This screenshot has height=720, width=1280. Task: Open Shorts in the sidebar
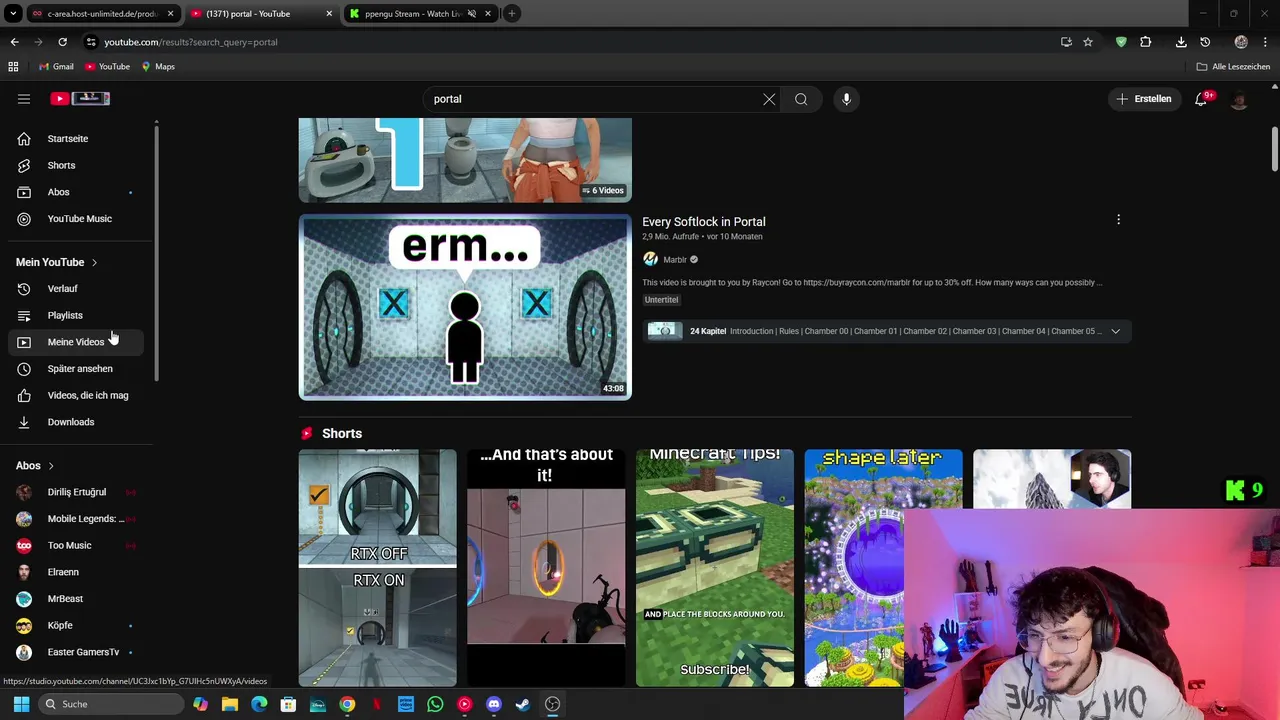coord(76,165)
